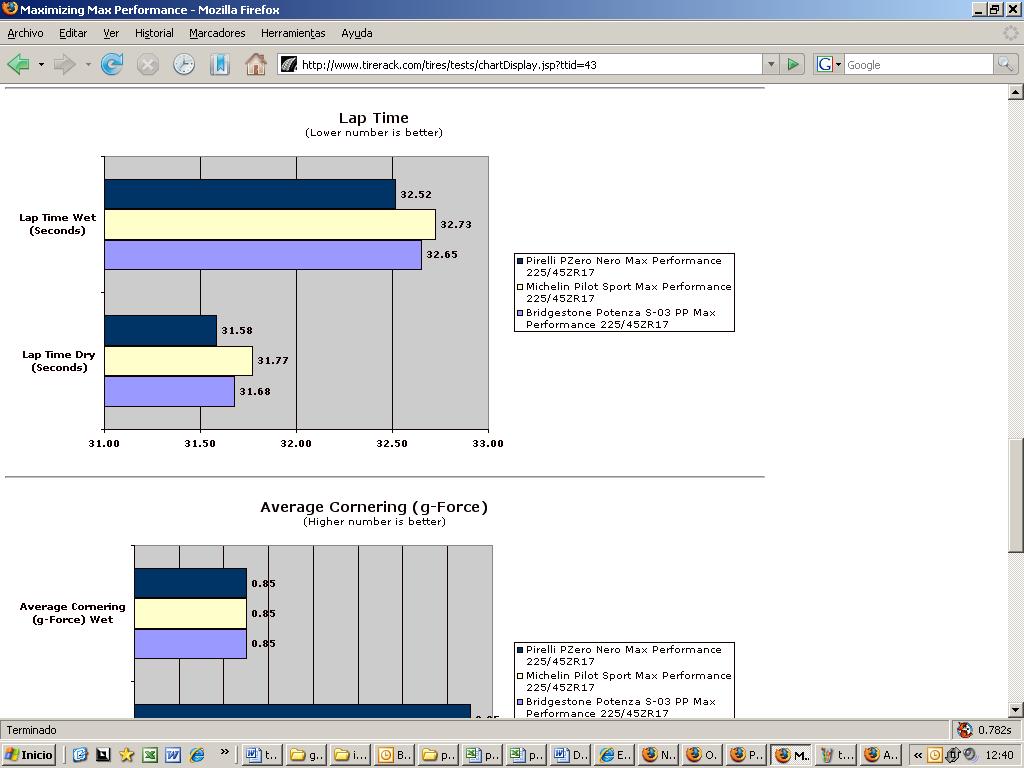The image size is (1024, 768).
Task: Click the Pirelli dark blue swatch in Lap Time legend
Action: pyautogui.click(x=520, y=261)
